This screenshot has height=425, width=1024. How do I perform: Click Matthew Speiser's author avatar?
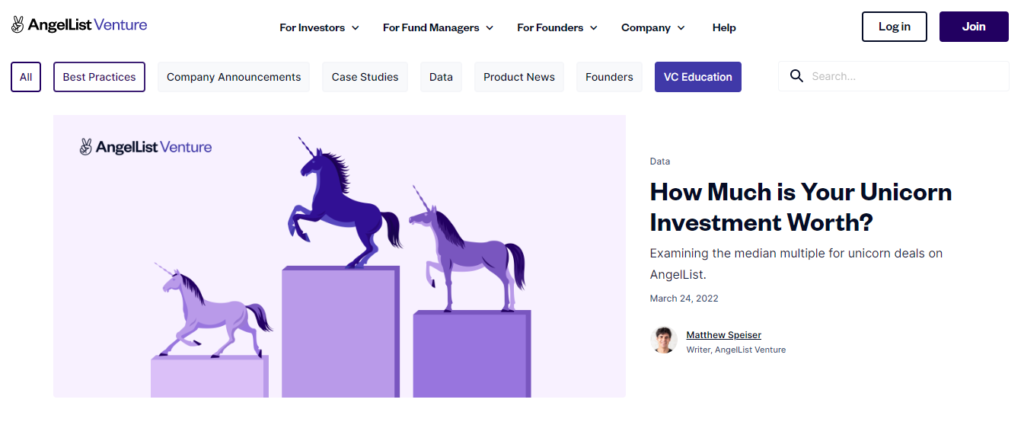pos(663,340)
